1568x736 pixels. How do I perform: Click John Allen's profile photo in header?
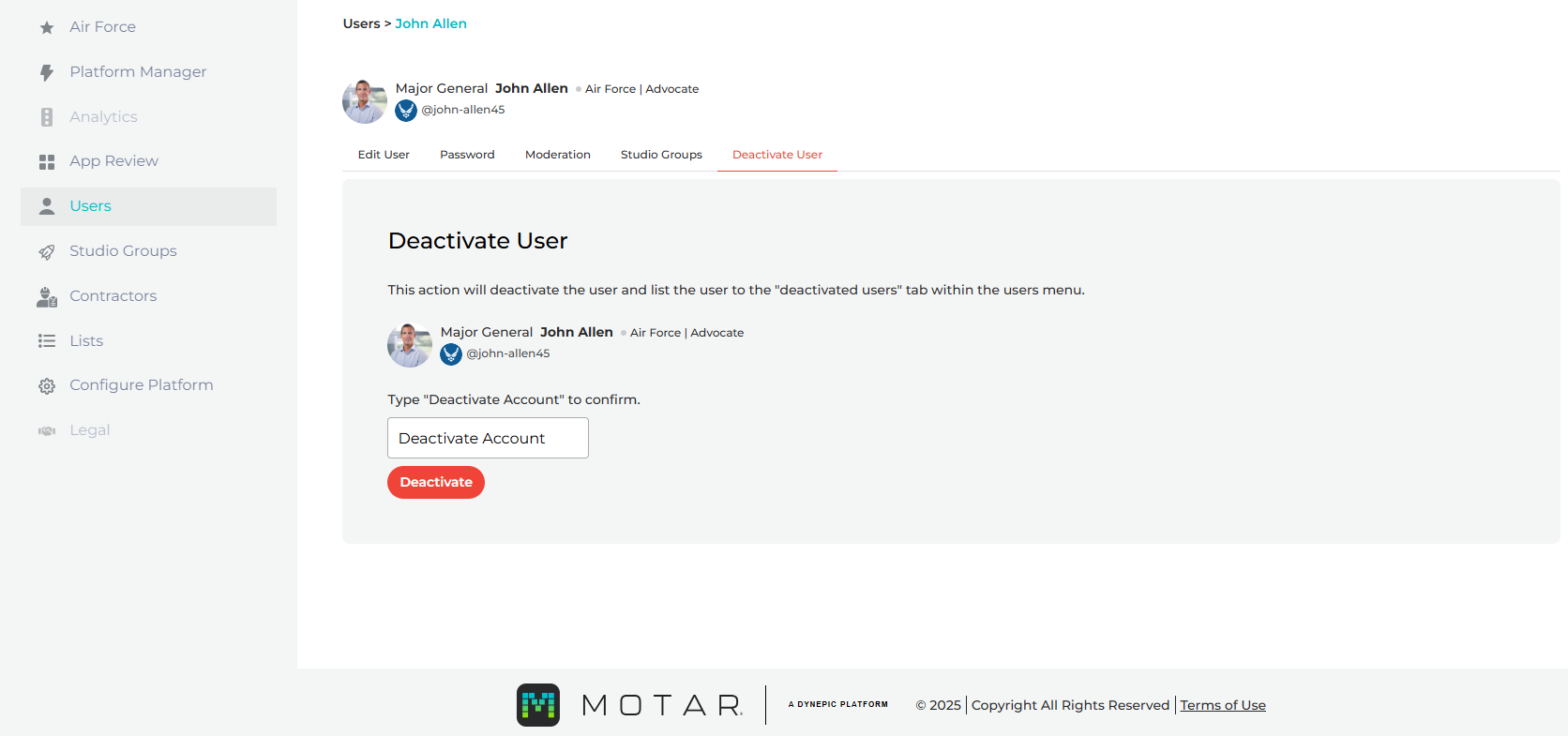[365, 101]
